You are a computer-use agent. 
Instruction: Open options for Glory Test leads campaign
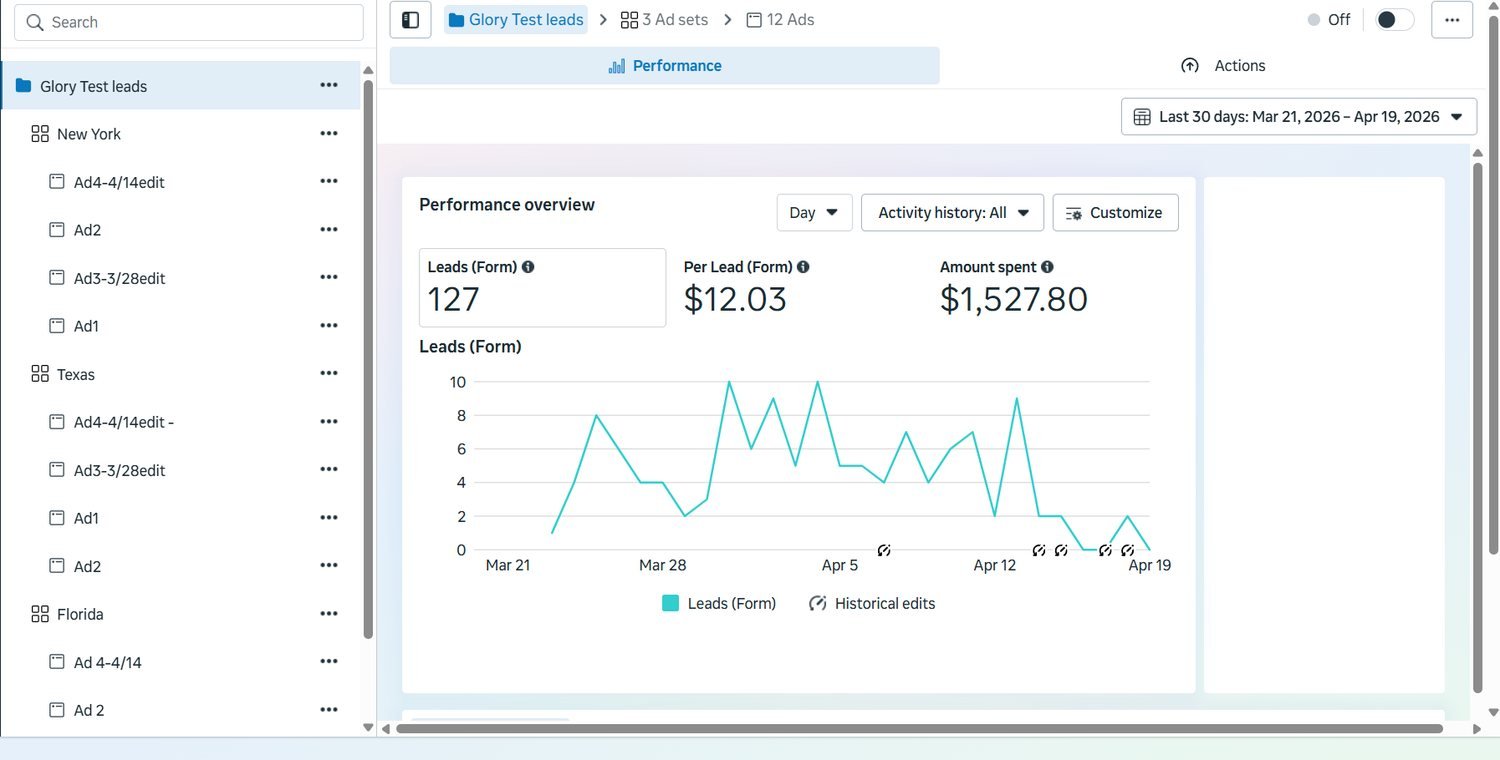pos(329,85)
